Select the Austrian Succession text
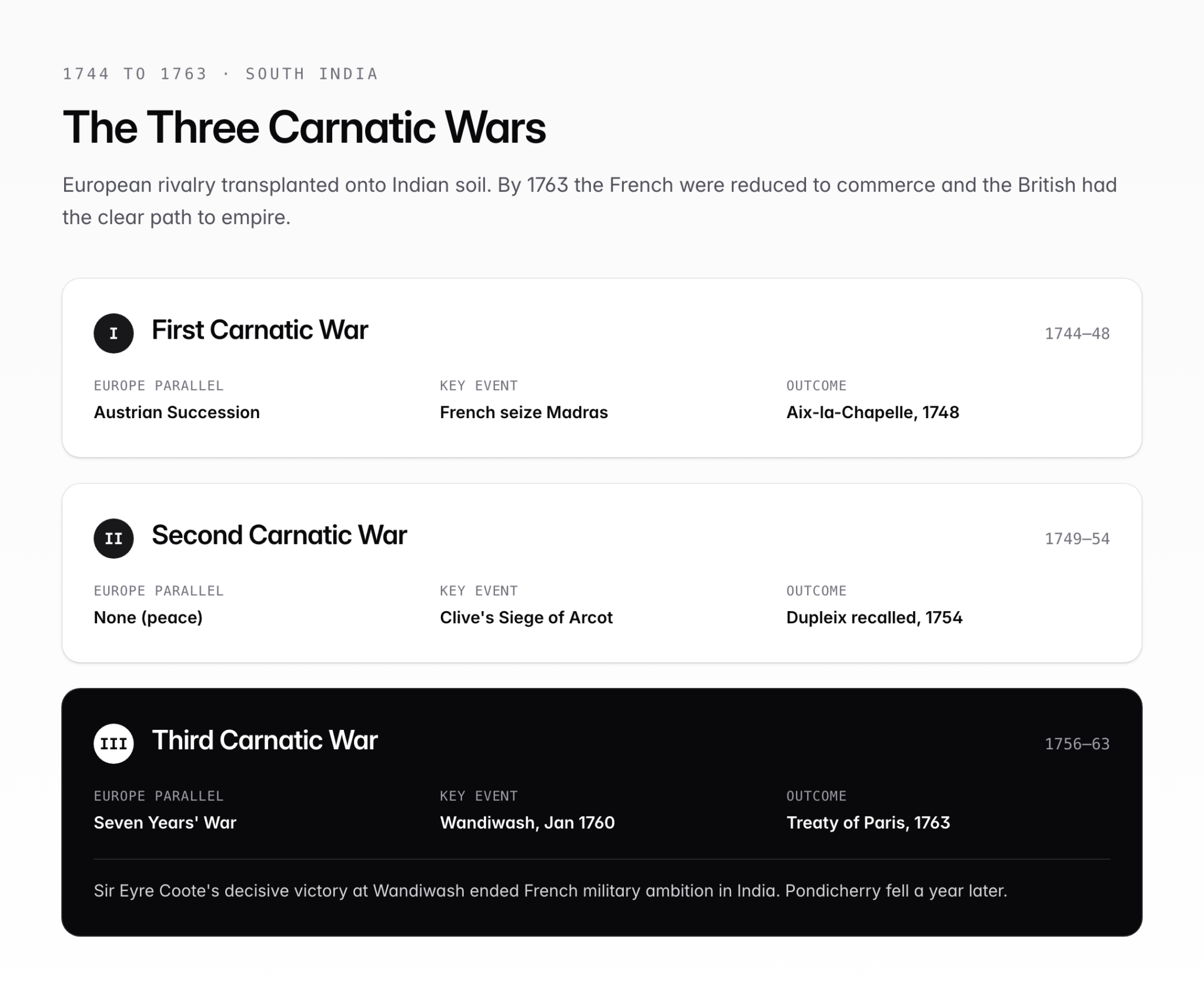This screenshot has height=998, width=1204. 176,412
